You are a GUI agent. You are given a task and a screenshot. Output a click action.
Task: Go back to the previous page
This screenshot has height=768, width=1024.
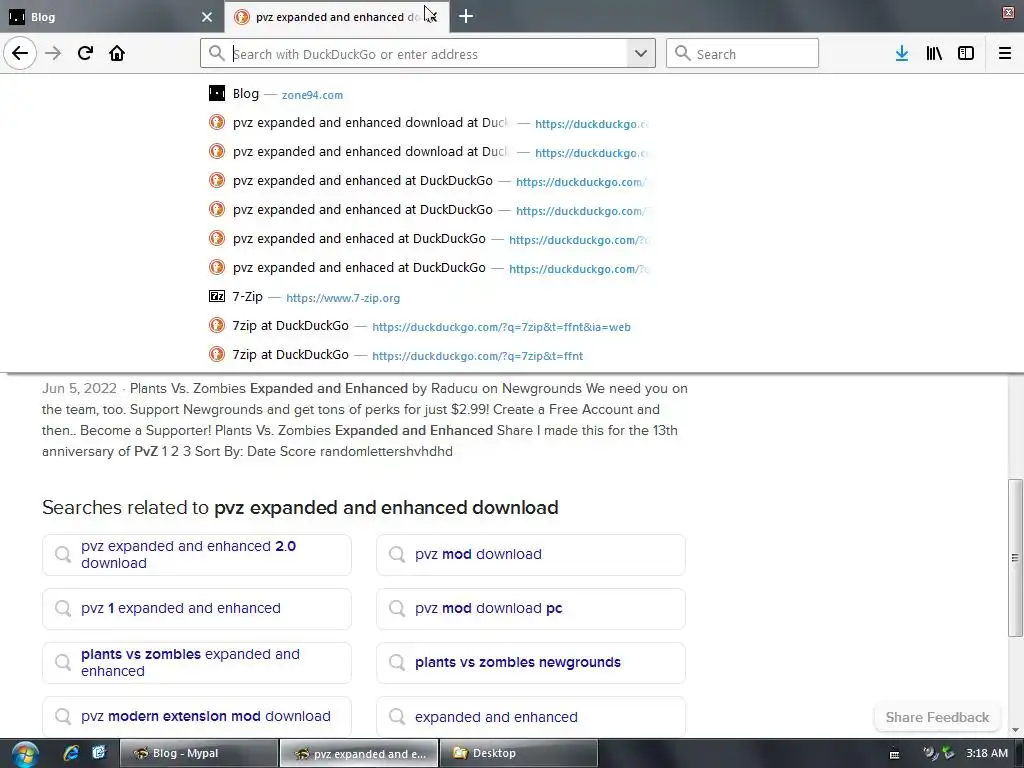coord(20,53)
